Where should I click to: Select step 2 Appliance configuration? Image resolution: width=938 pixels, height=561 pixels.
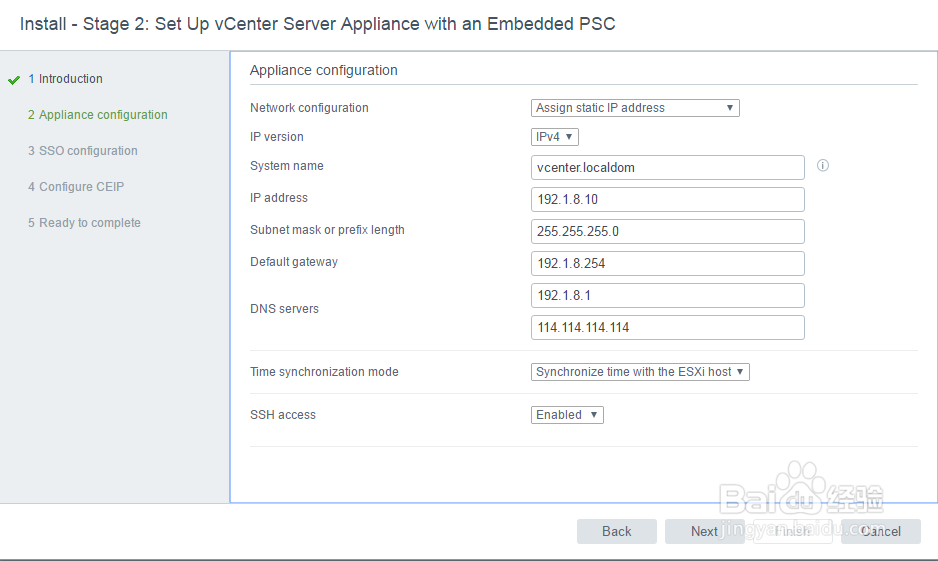[98, 115]
